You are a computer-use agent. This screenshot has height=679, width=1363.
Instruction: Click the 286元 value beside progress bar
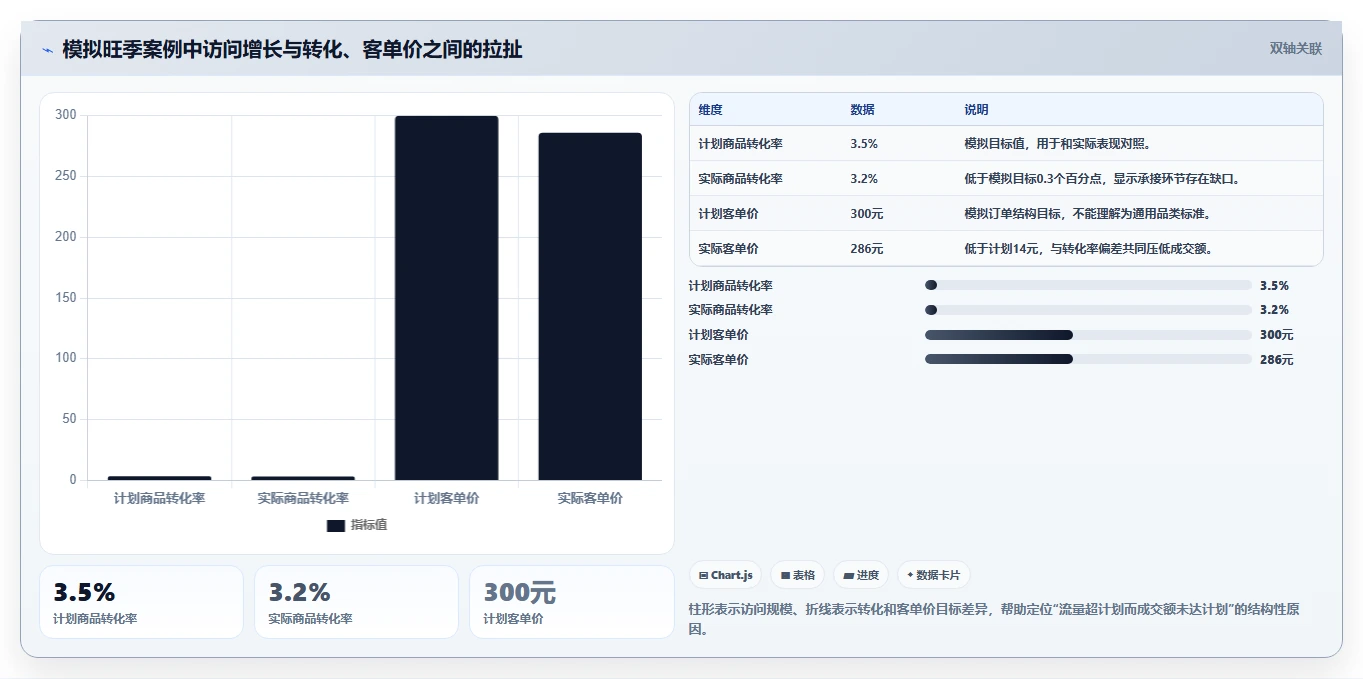click(x=1276, y=360)
